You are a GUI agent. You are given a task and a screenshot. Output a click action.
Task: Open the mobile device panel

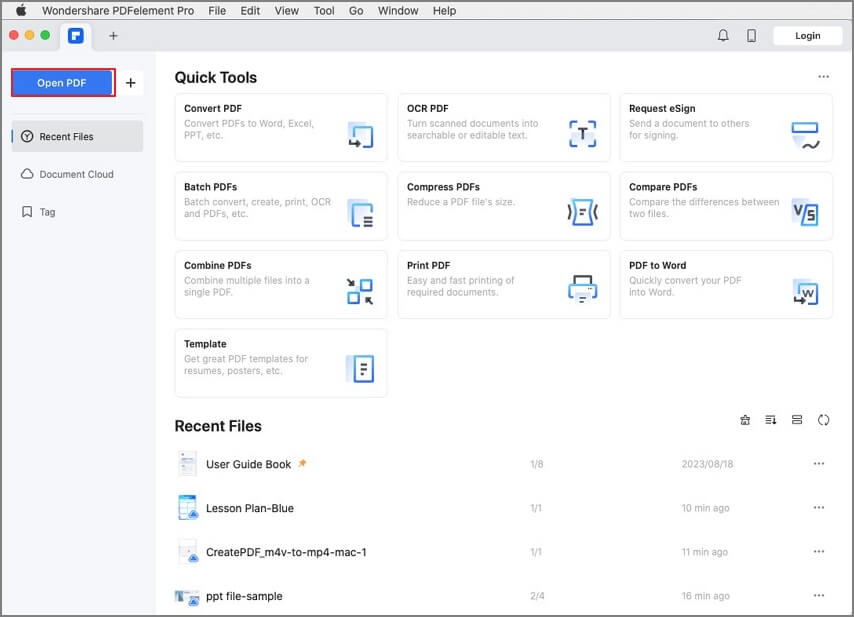pyautogui.click(x=751, y=35)
